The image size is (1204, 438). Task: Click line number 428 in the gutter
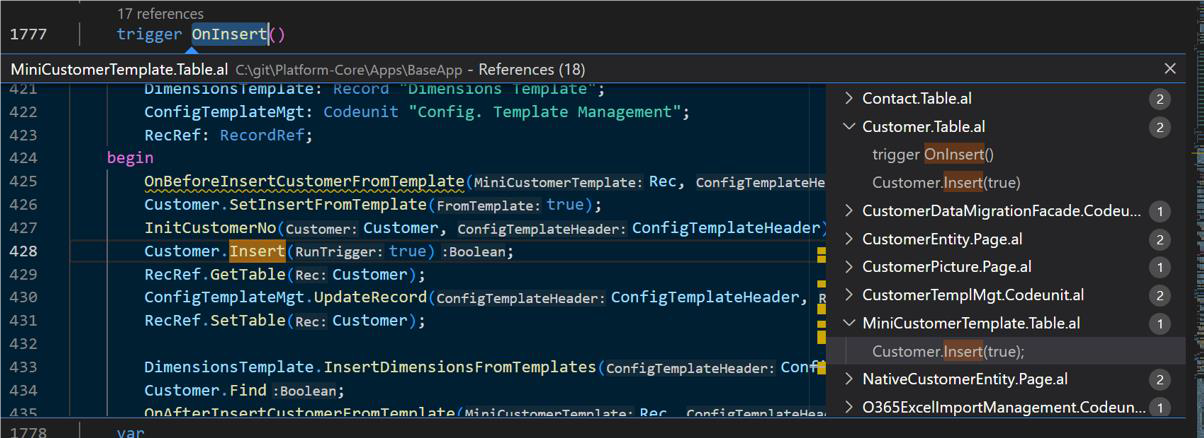tap(23, 251)
